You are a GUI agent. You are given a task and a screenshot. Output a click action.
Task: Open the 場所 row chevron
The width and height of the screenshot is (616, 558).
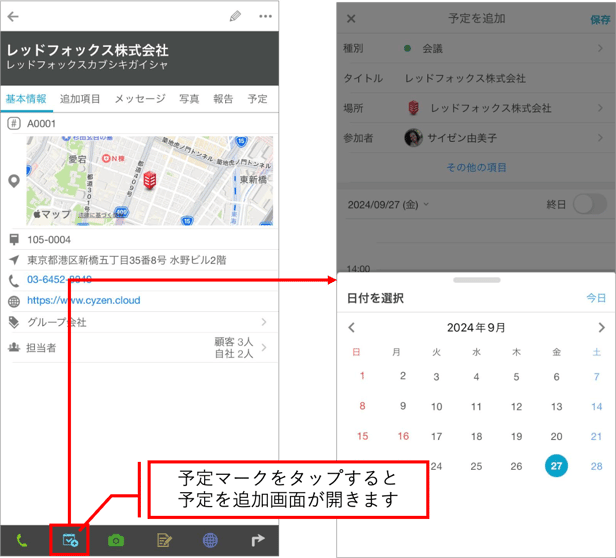point(600,108)
